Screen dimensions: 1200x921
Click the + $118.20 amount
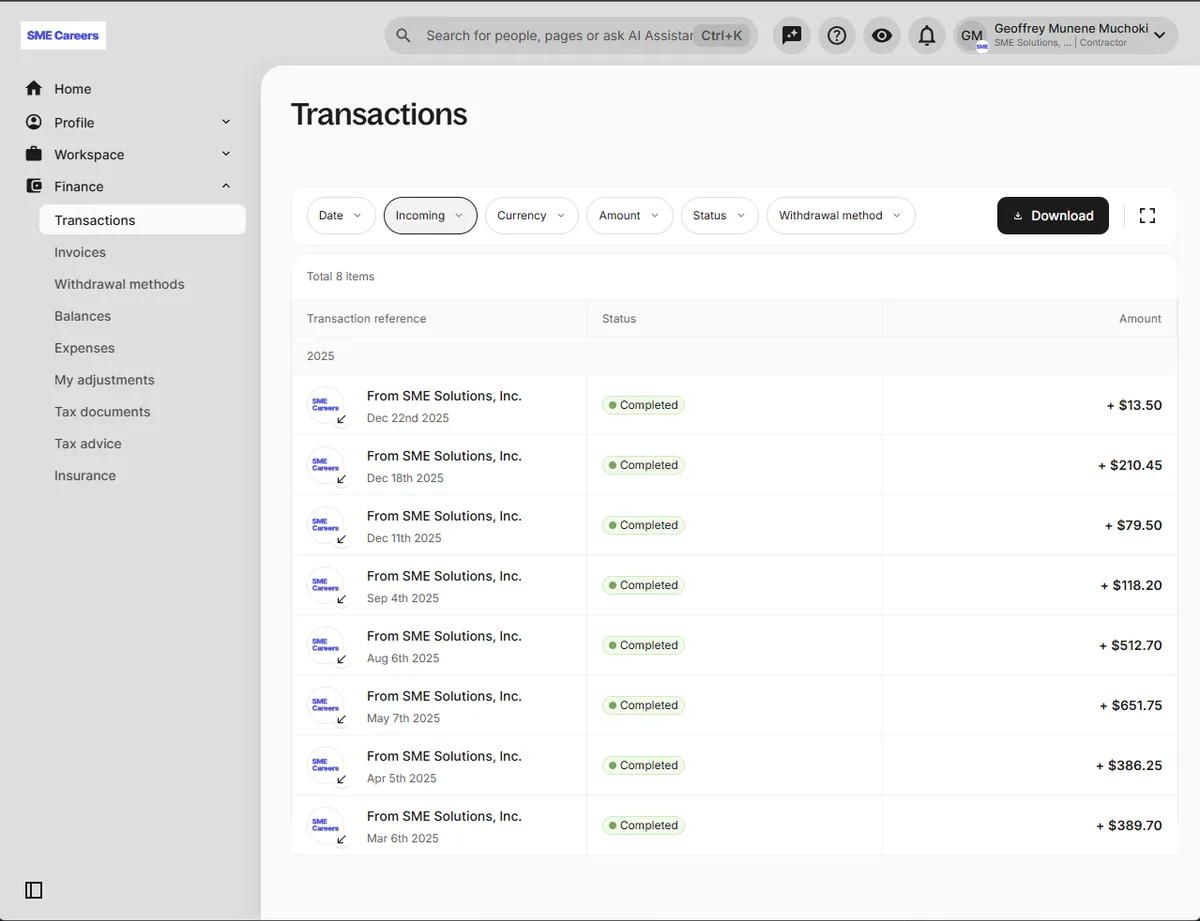coord(1131,585)
